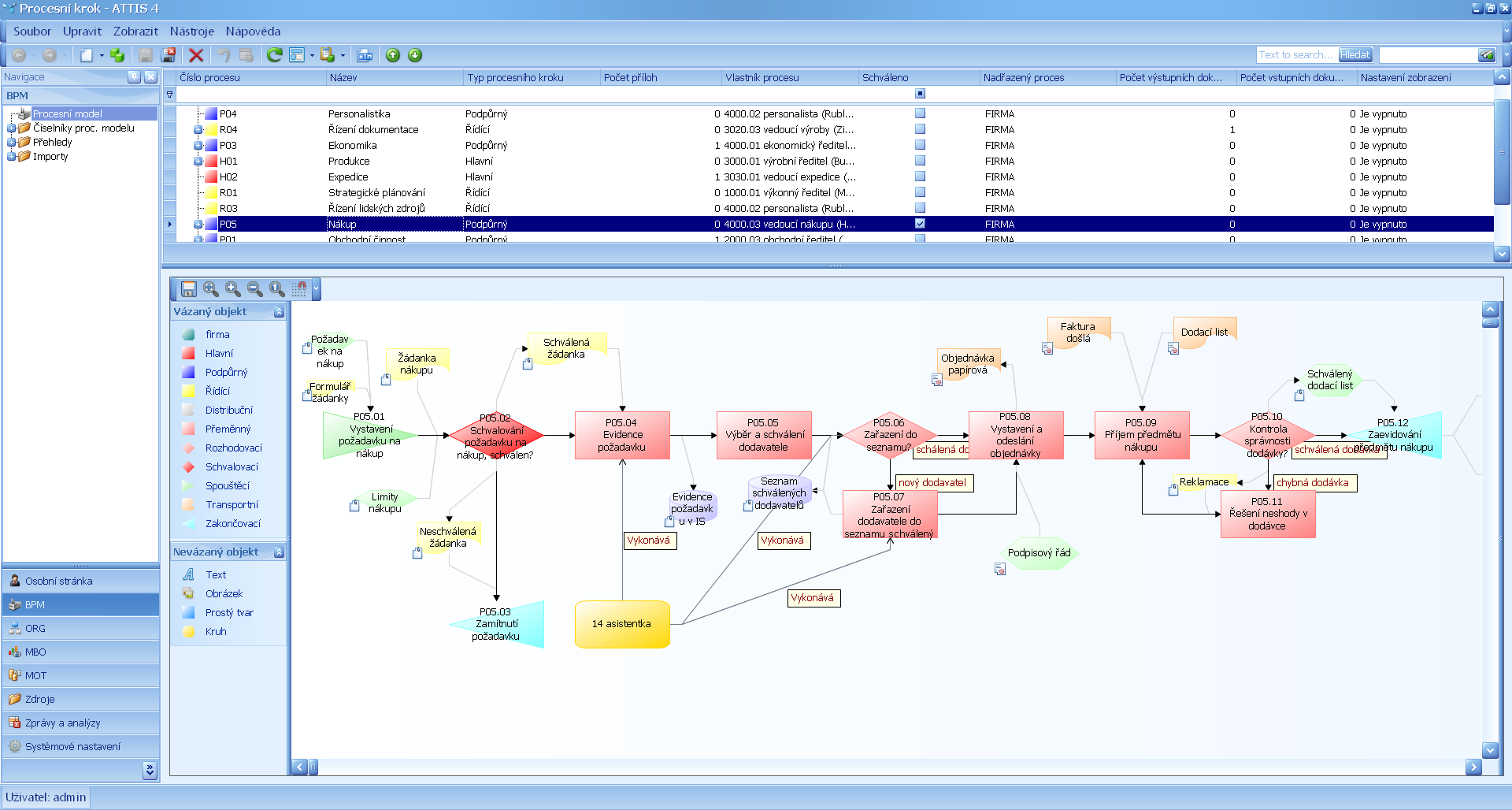
Task: Move item up with green up arrow
Action: tap(393, 55)
